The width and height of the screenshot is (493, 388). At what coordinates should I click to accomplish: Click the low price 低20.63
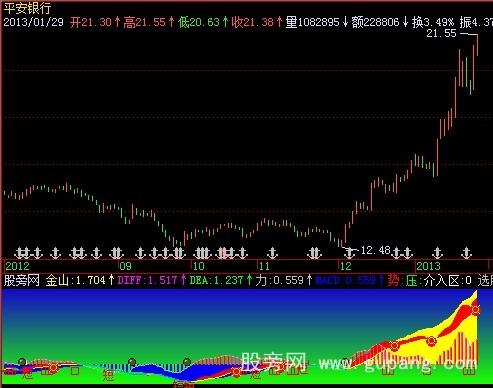[199, 22]
